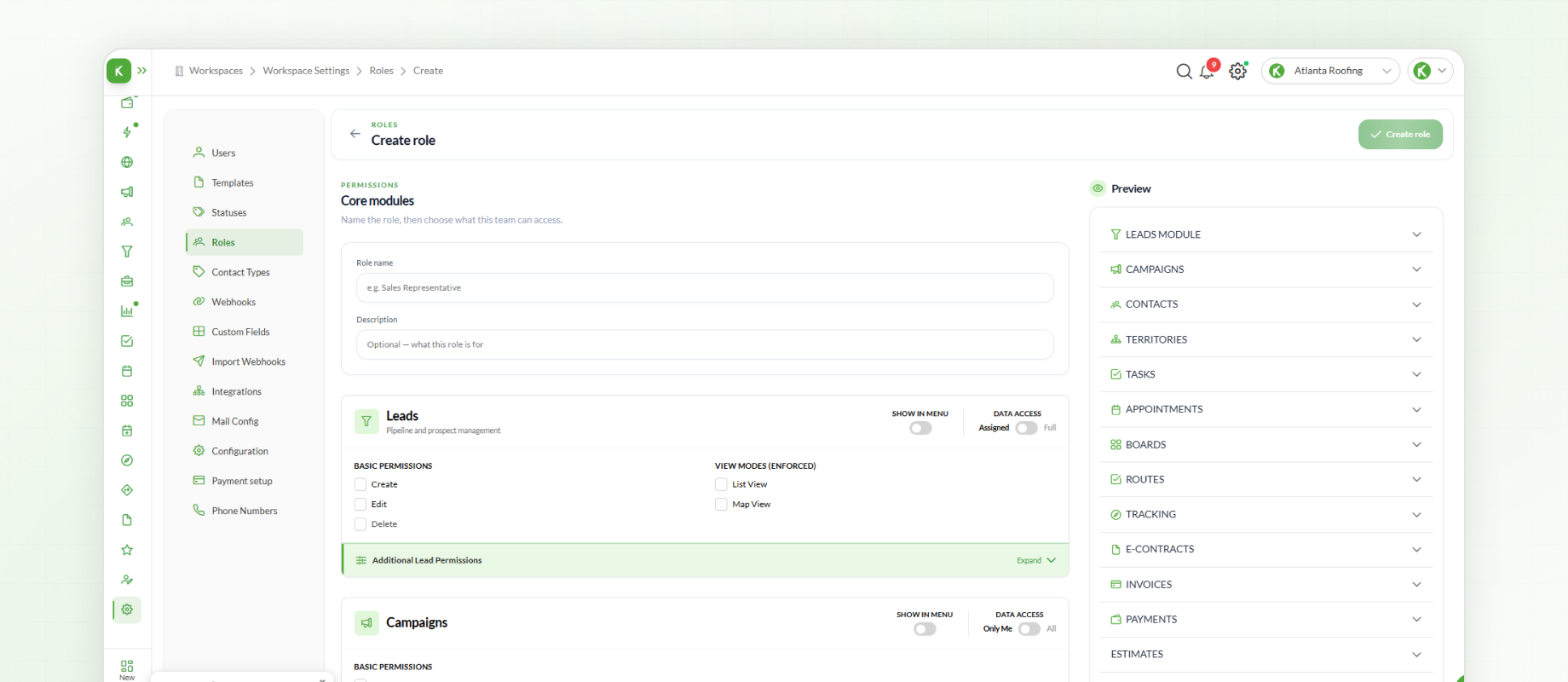Expand the INVOICES preview section
Image resolution: width=1568 pixels, height=682 pixels.
click(x=1266, y=585)
